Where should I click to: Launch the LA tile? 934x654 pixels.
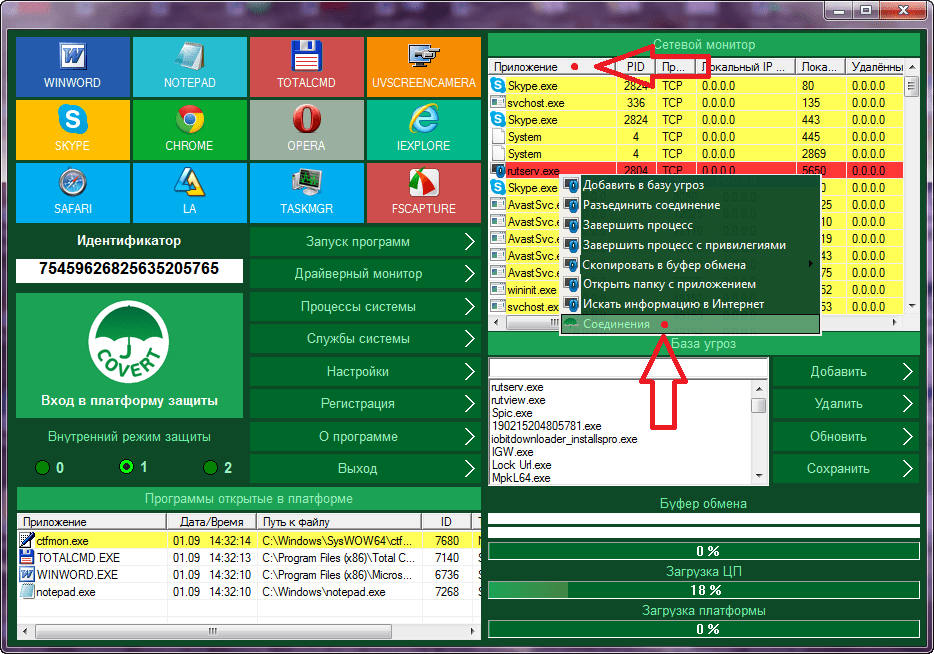pyautogui.click(x=189, y=193)
